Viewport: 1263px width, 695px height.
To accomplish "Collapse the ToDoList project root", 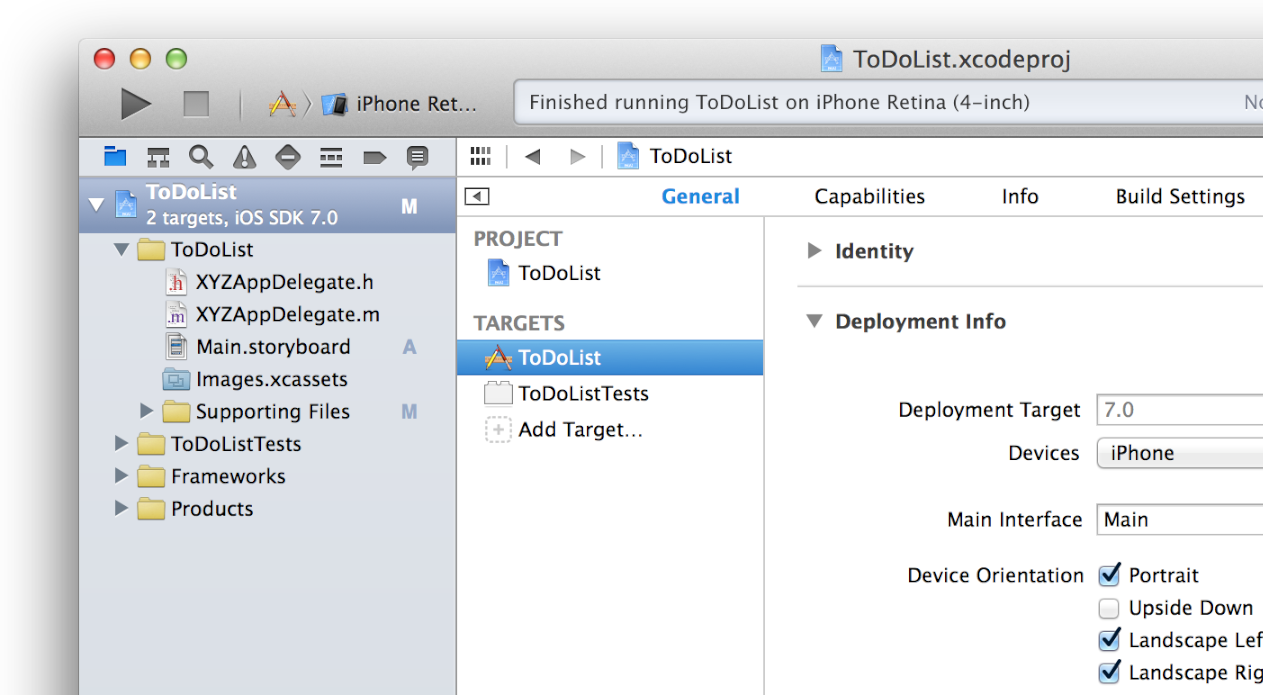I will coord(96,205).
